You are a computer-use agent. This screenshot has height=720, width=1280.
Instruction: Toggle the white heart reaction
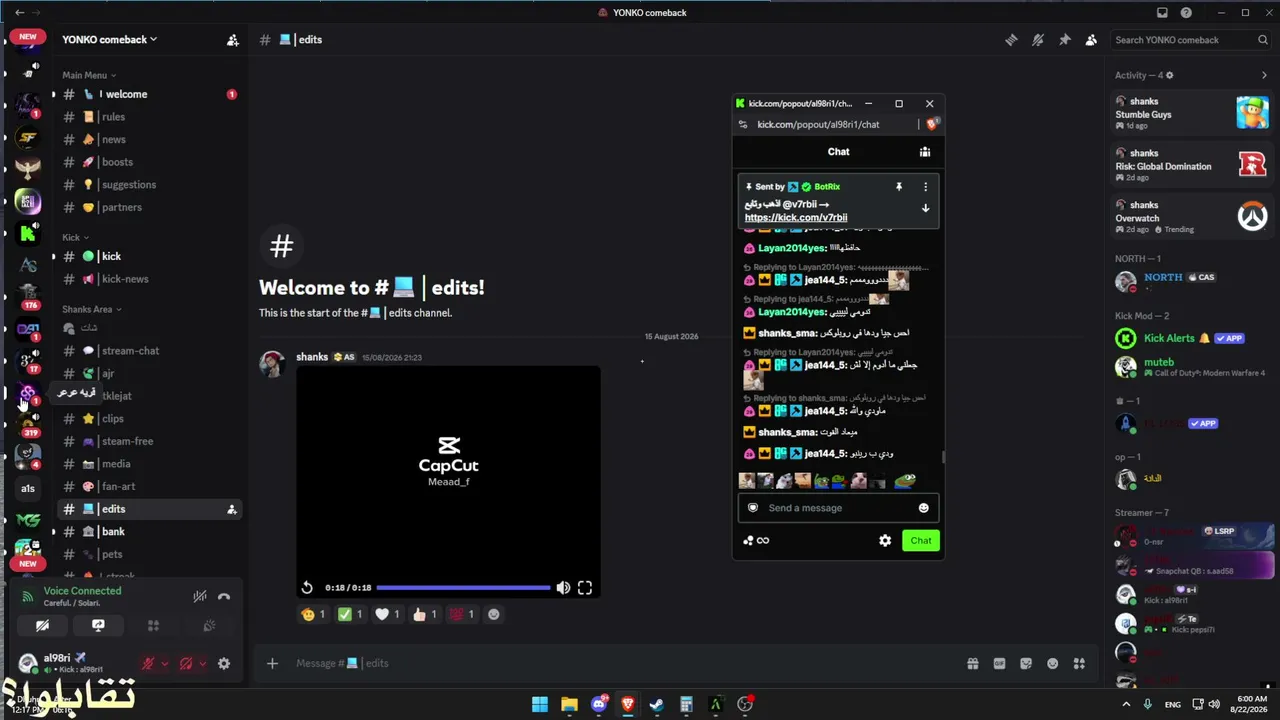pos(387,615)
